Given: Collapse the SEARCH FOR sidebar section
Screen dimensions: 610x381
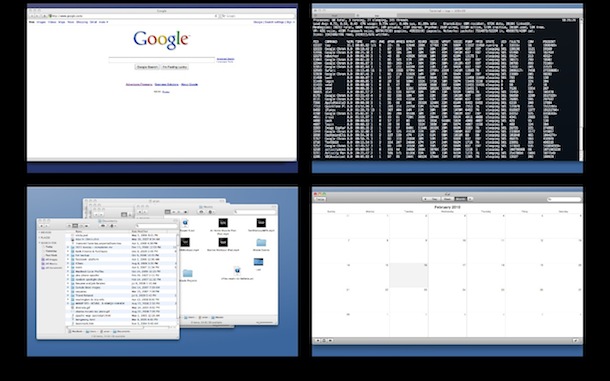Looking at the screenshot, I should tap(39, 243).
